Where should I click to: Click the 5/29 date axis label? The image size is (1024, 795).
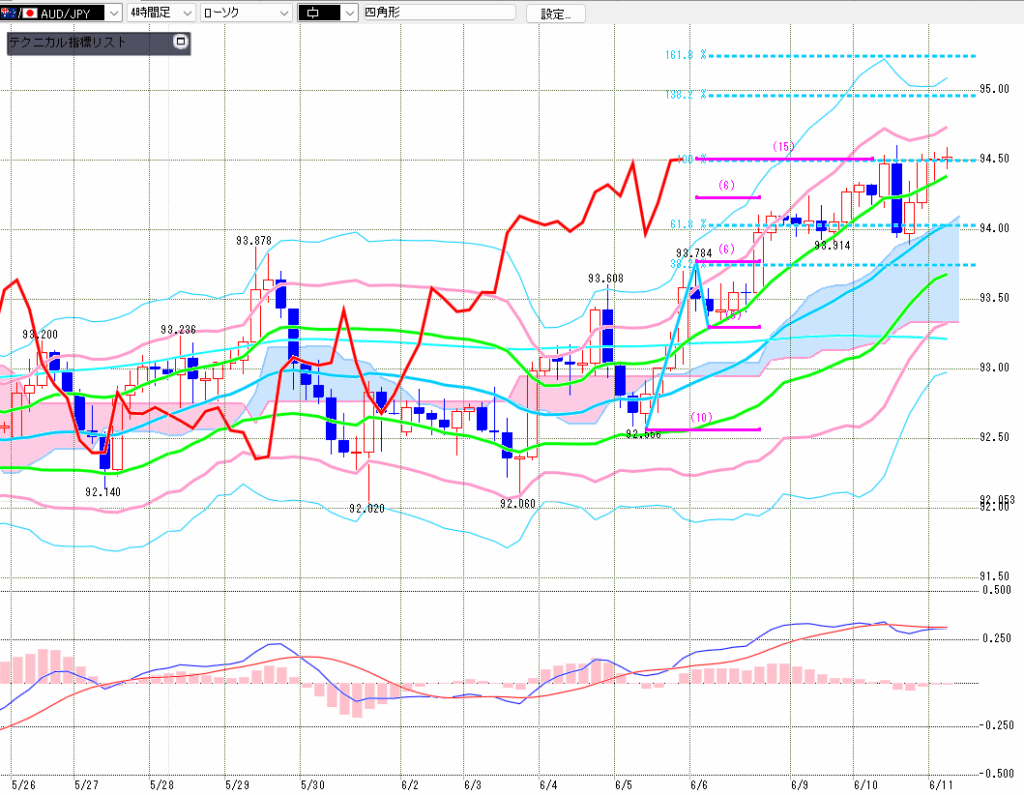[x=237, y=785]
